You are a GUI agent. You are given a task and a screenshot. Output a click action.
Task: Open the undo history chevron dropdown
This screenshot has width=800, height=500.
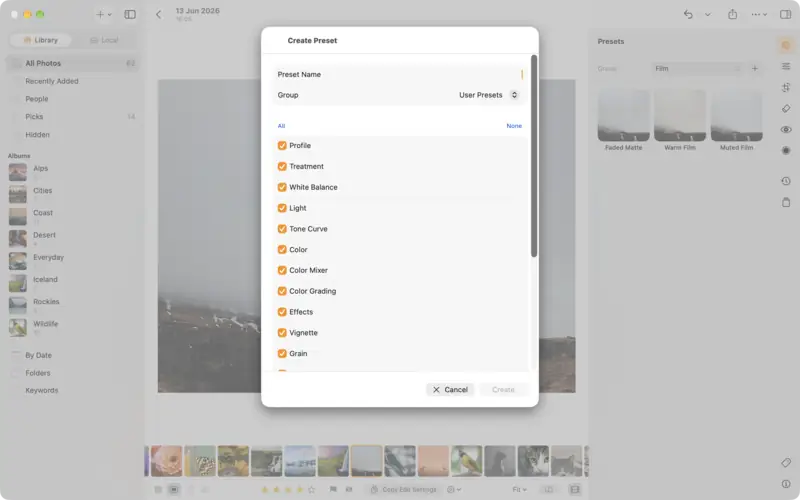(708, 14)
